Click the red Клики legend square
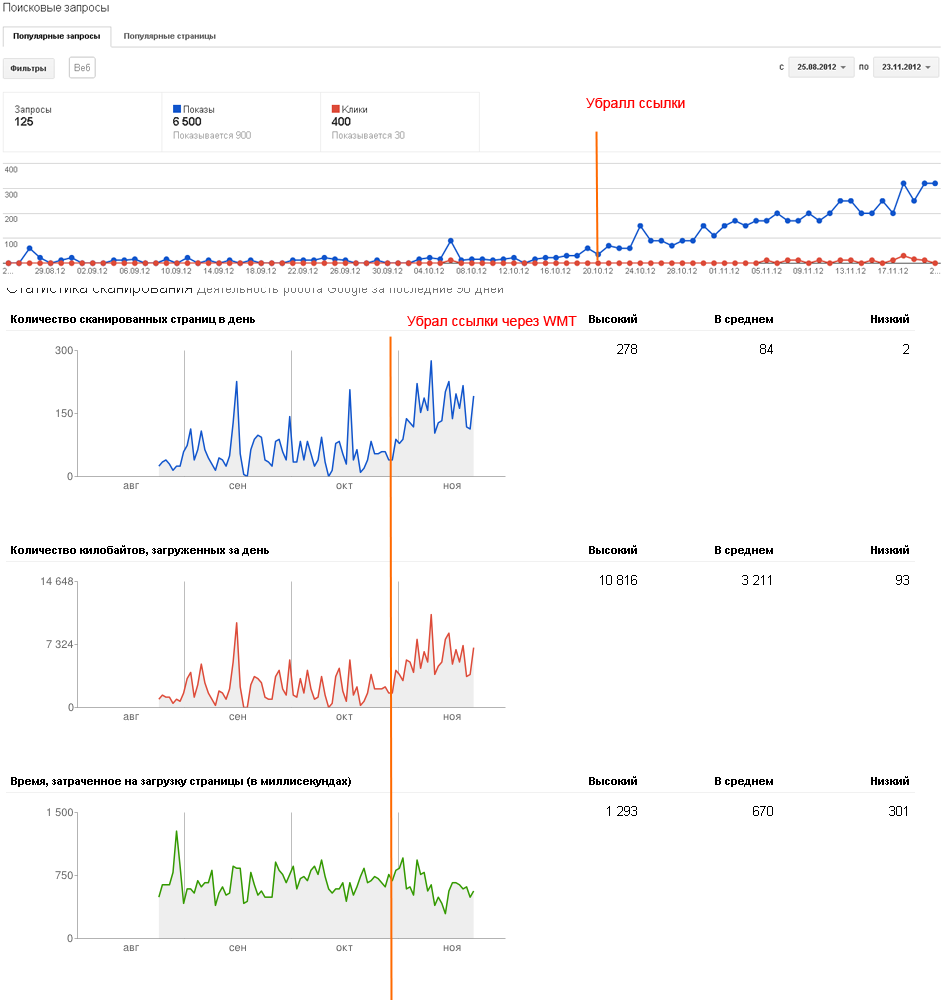 (x=335, y=109)
